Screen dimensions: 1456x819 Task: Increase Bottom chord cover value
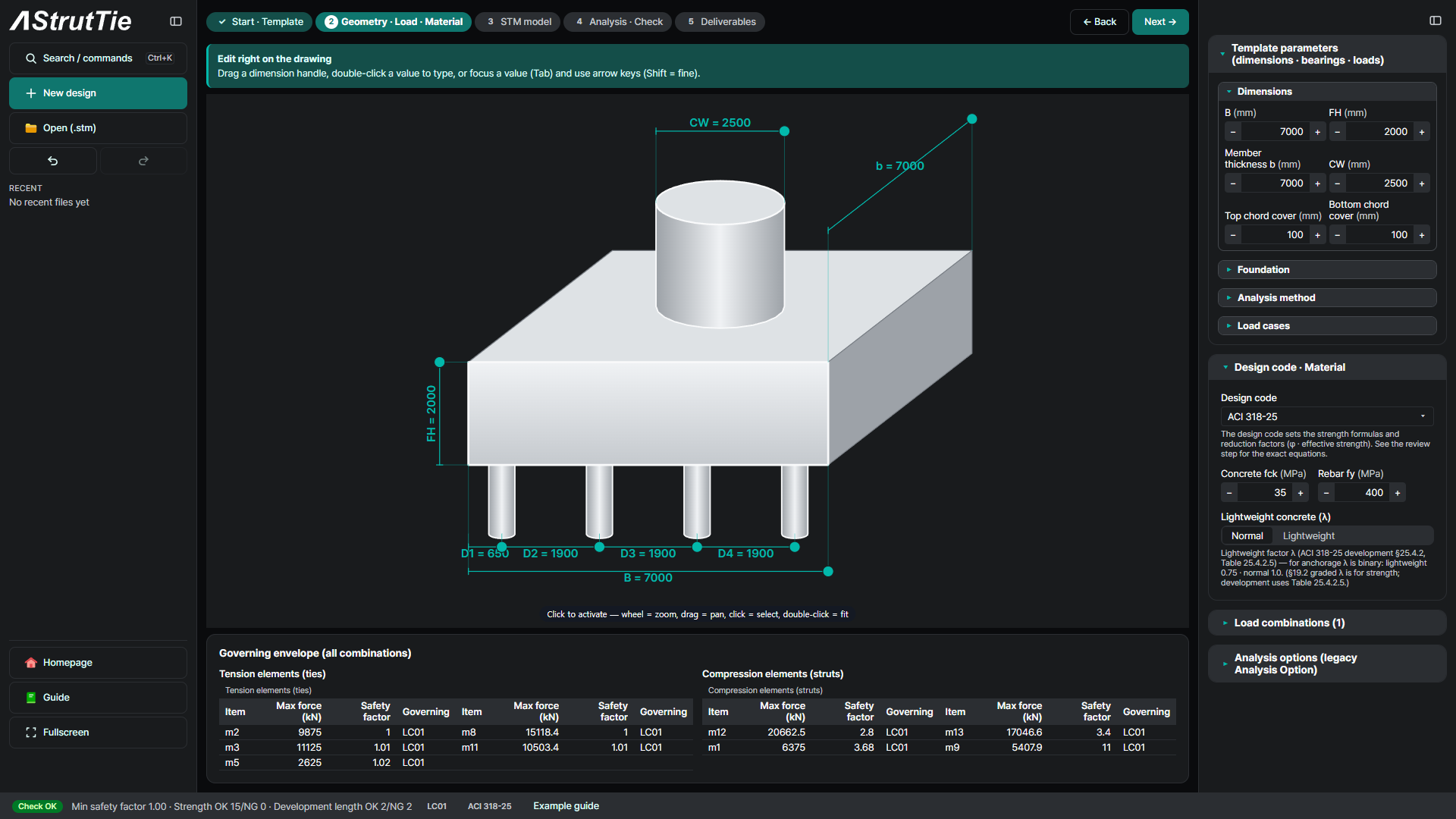tap(1422, 235)
